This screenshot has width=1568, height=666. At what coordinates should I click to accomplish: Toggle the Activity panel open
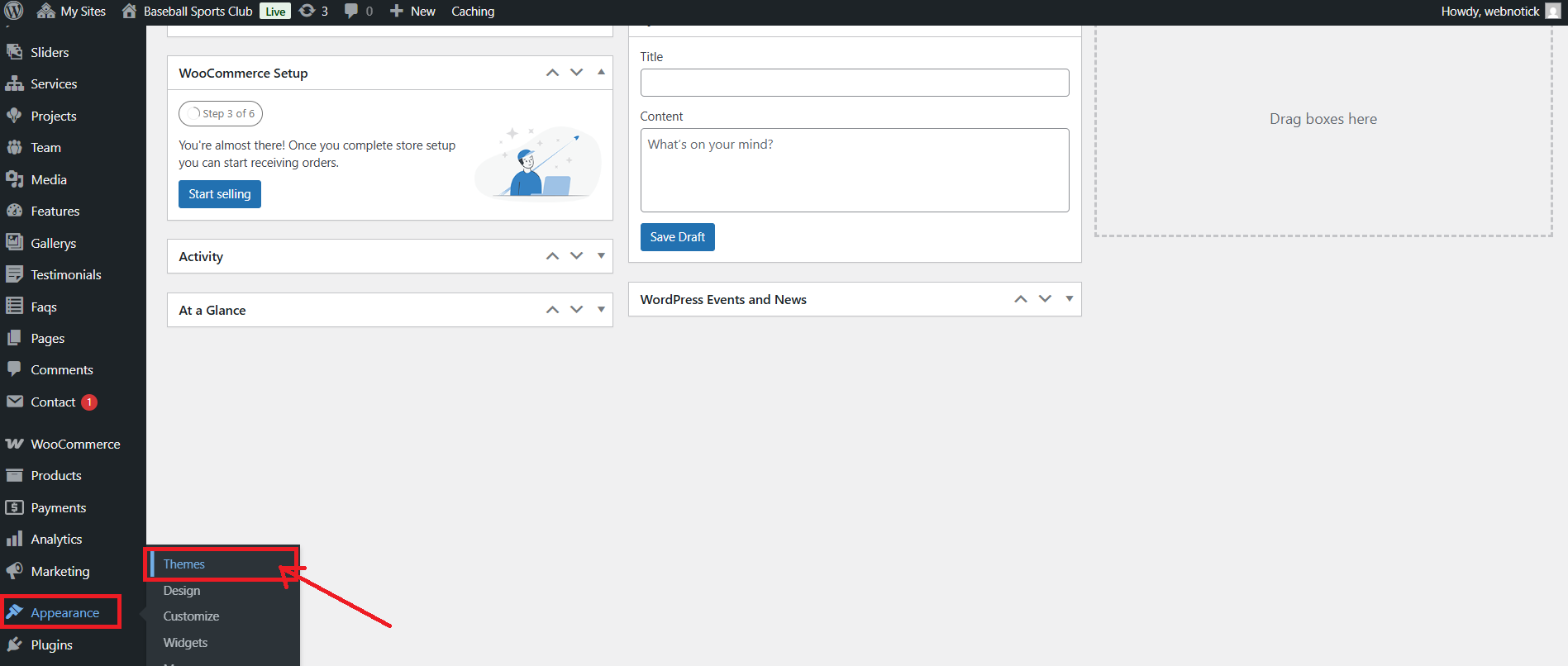pos(601,256)
